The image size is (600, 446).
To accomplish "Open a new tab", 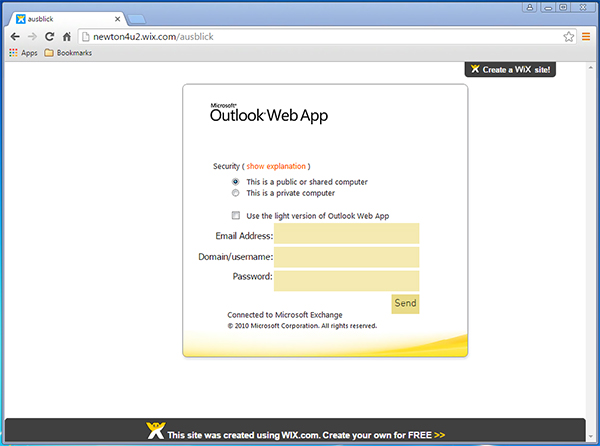I will click(136, 19).
